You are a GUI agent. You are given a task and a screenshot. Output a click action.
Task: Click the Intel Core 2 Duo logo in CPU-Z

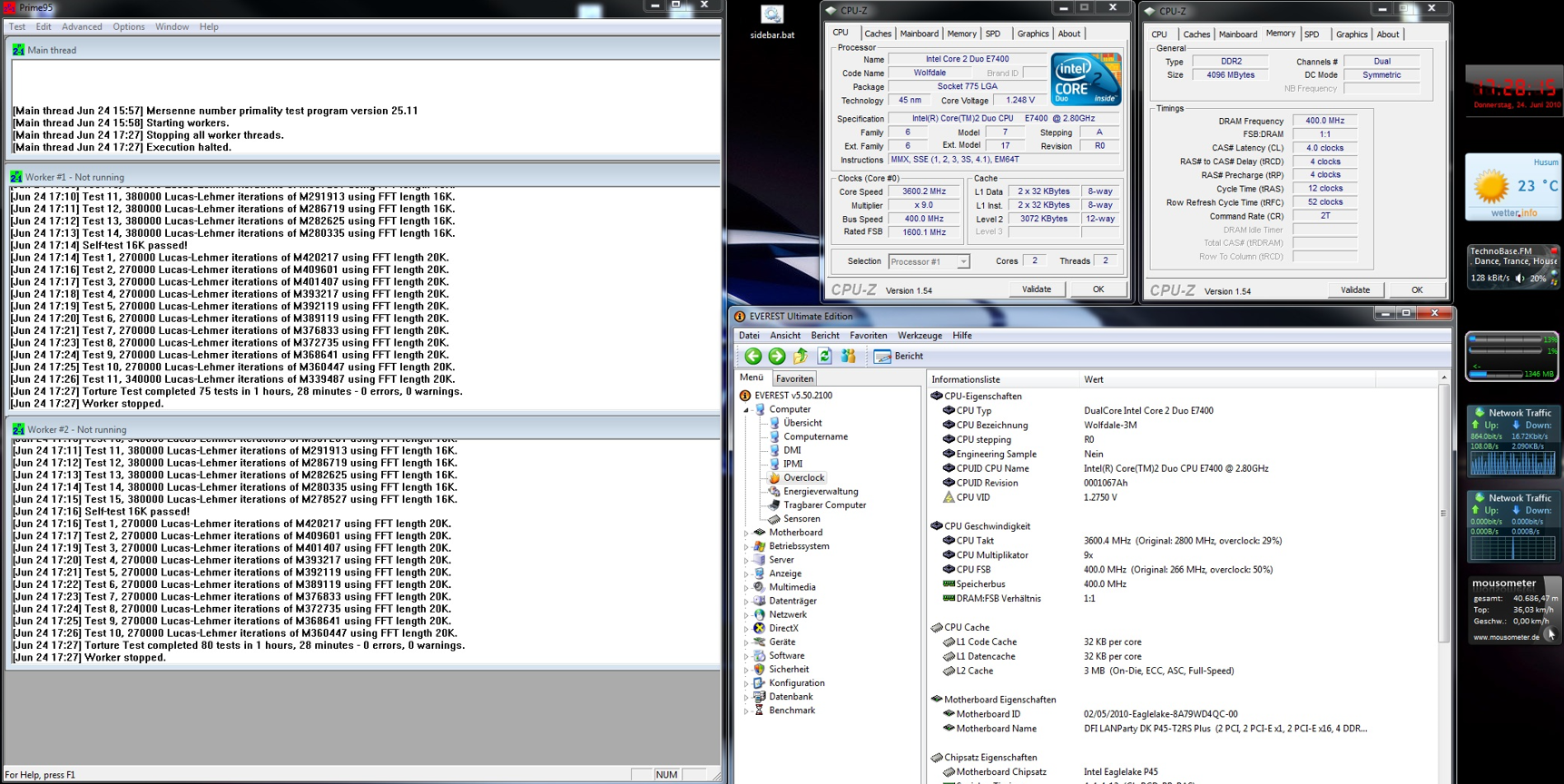coord(1087,79)
